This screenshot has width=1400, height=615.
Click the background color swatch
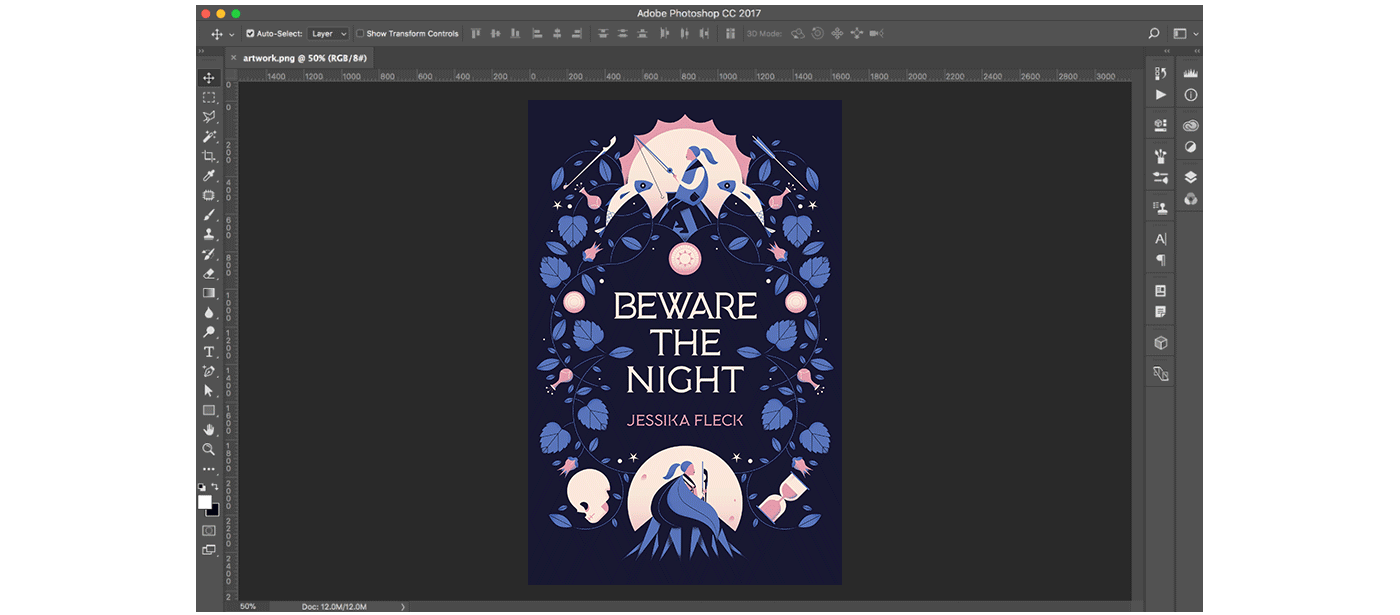click(214, 510)
